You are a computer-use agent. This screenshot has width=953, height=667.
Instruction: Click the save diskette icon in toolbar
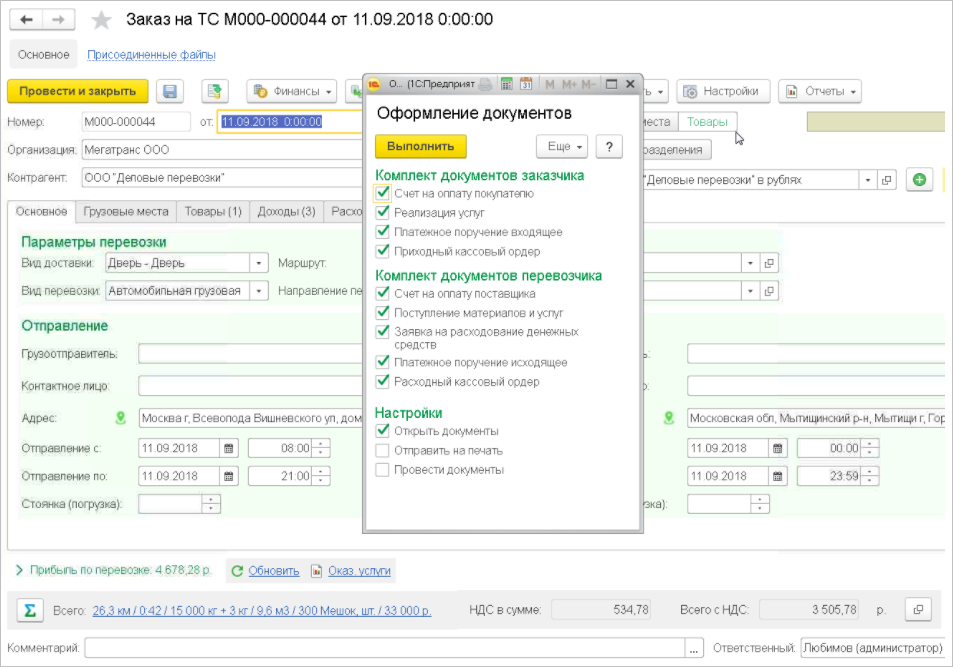pyautogui.click(x=170, y=91)
